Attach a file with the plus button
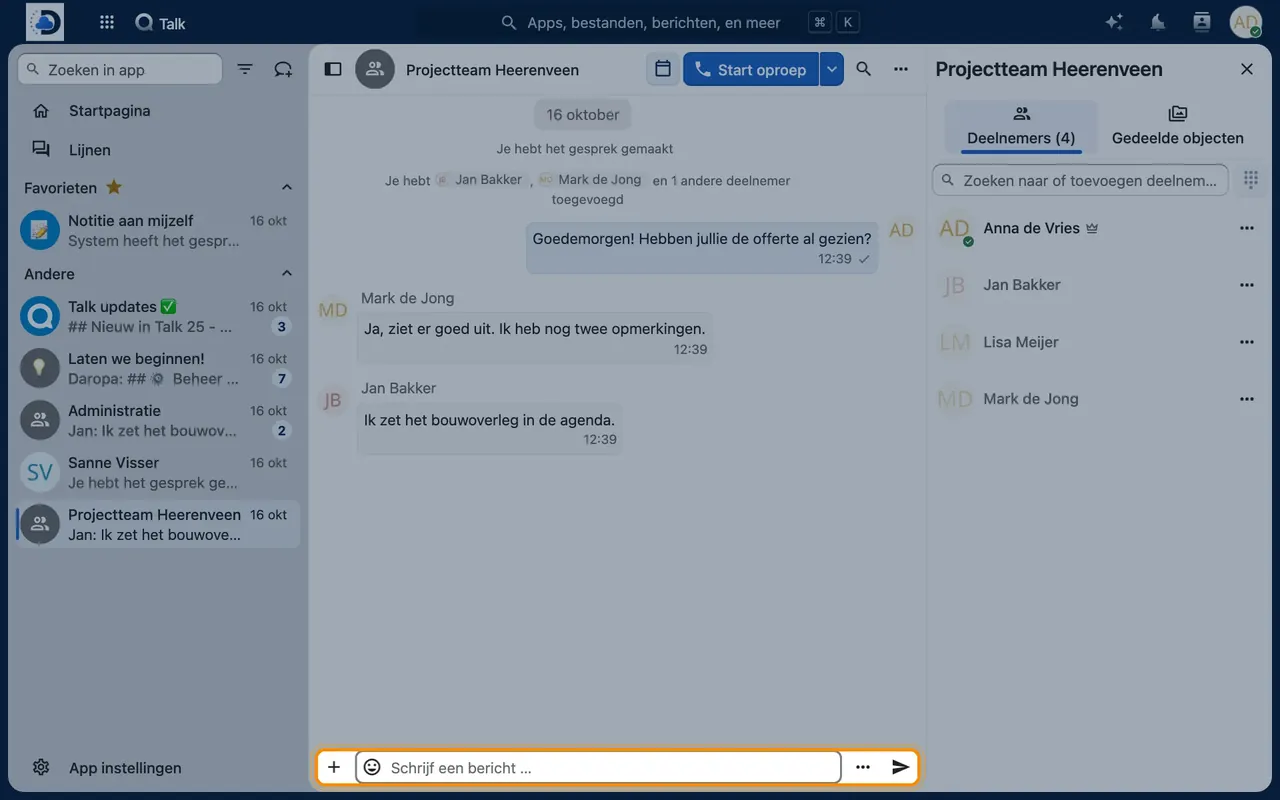The image size is (1280, 800). [x=334, y=767]
